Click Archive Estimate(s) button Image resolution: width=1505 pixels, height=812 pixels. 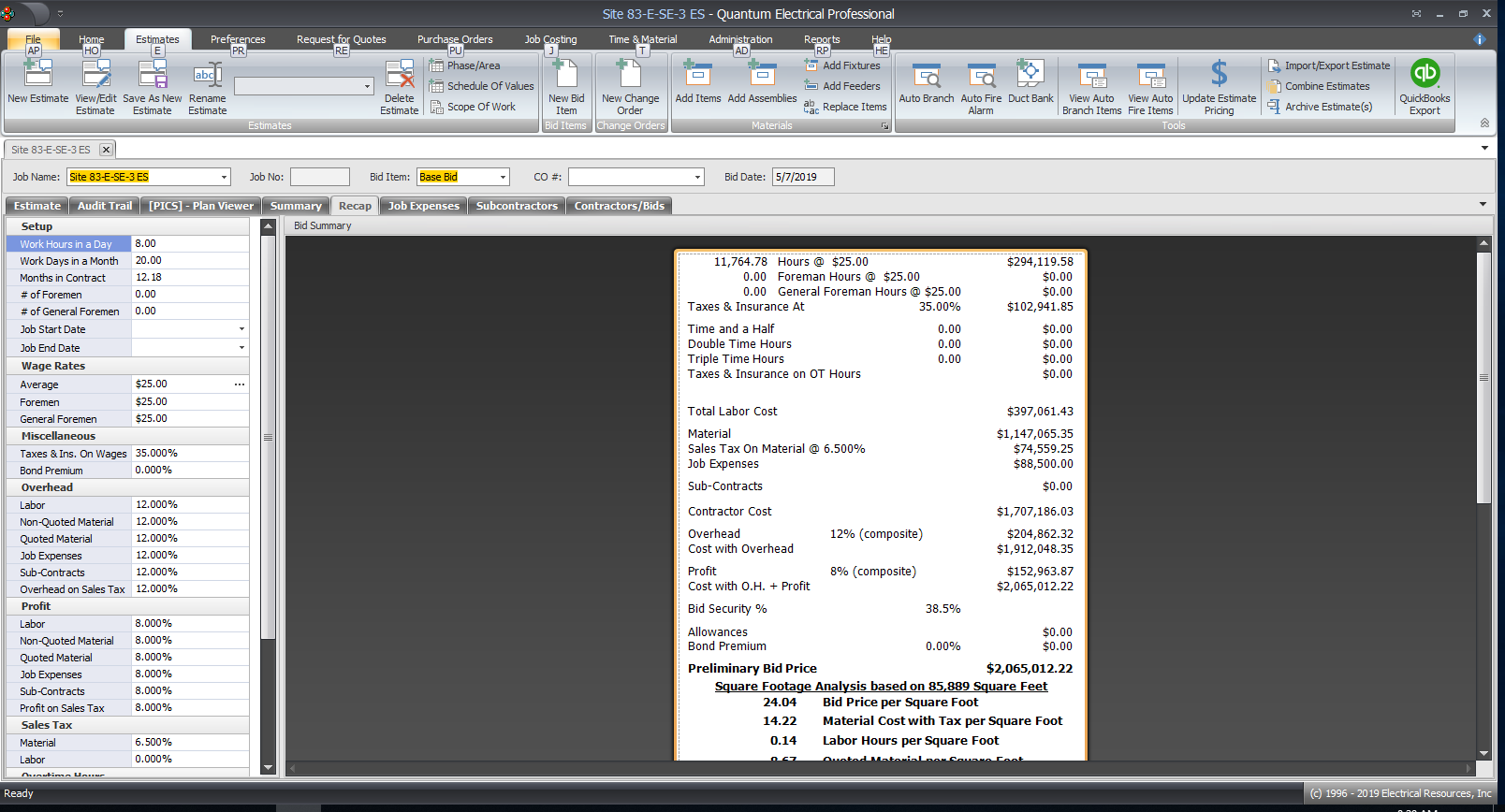pos(1327,107)
